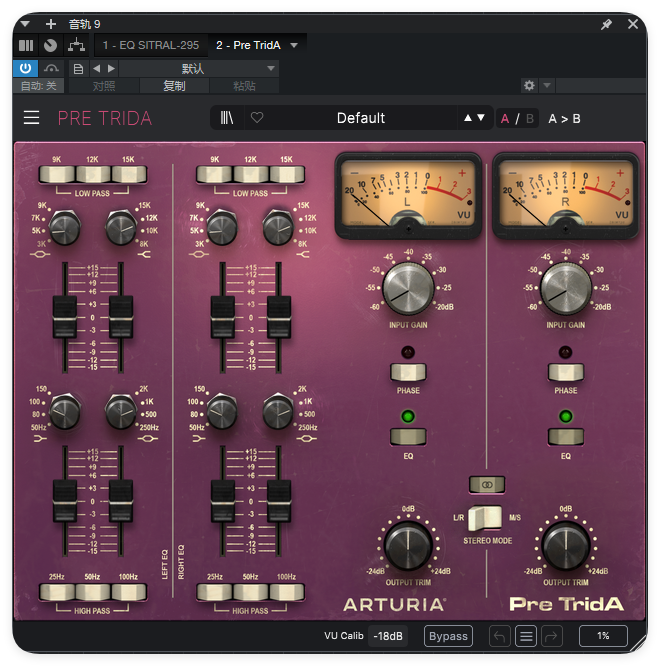Click the Pre TridA logo on the panel
This screenshot has height=666, width=660.
[567, 604]
